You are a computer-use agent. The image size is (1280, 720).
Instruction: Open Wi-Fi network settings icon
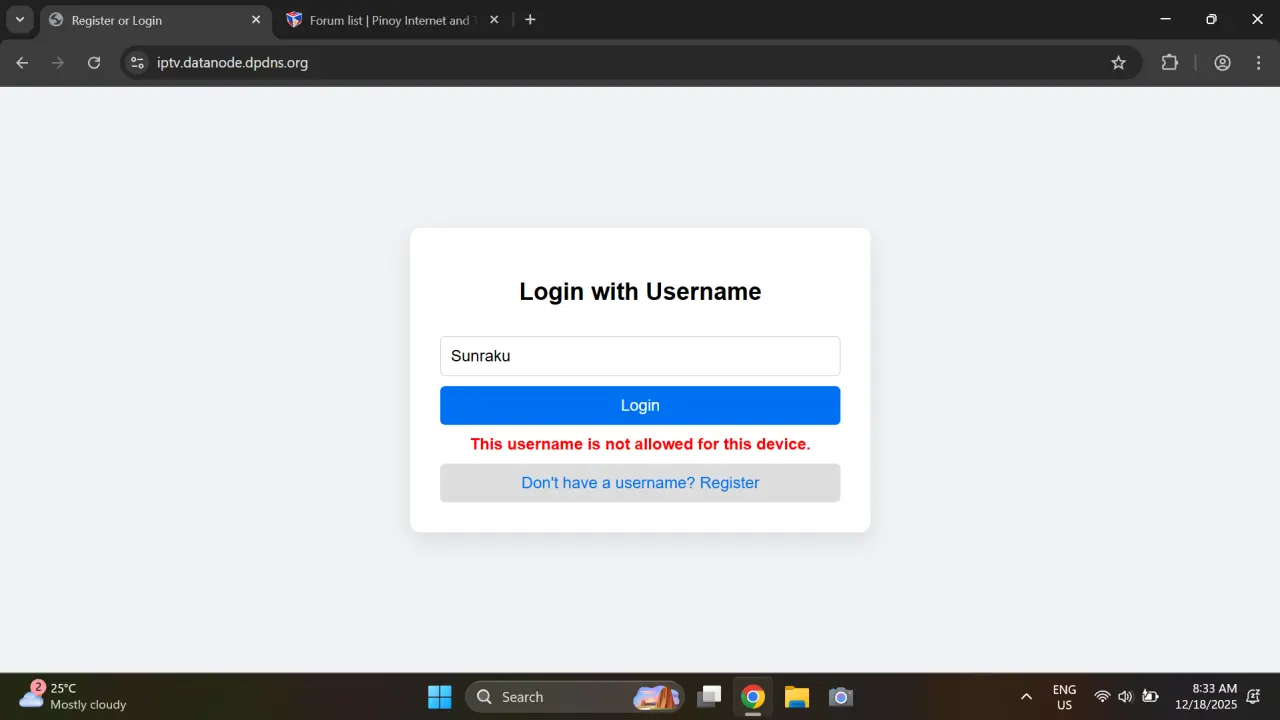click(1102, 697)
